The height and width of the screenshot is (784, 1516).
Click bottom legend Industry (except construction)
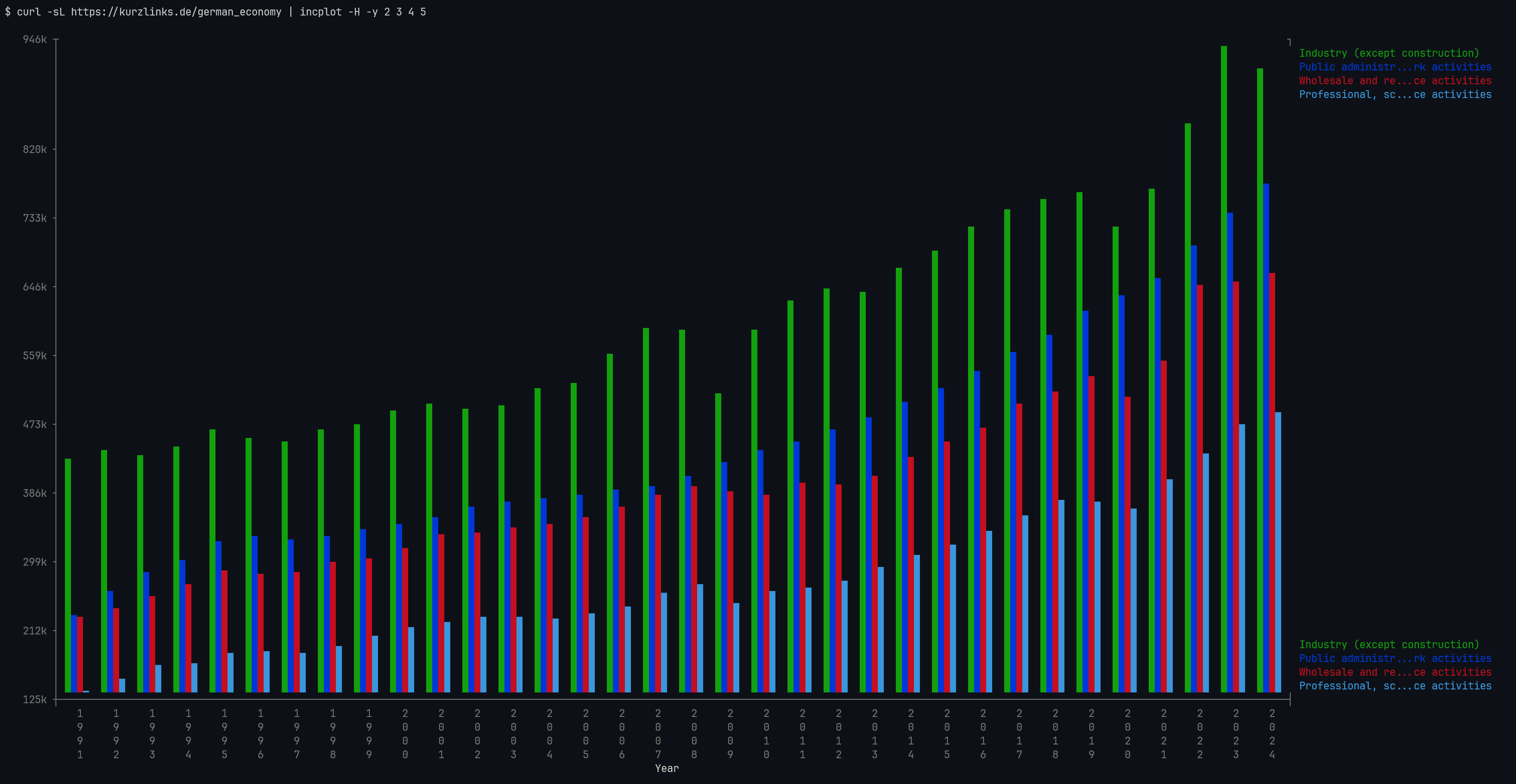tap(1388, 645)
